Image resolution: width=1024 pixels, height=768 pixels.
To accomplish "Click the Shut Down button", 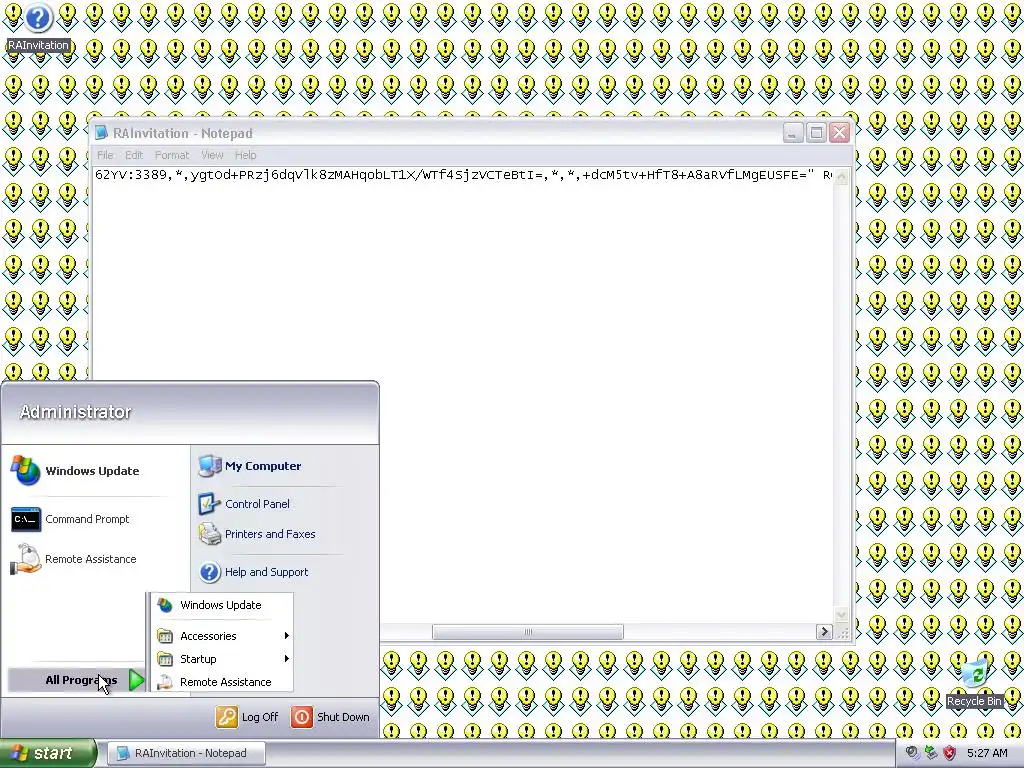I will (x=330, y=716).
